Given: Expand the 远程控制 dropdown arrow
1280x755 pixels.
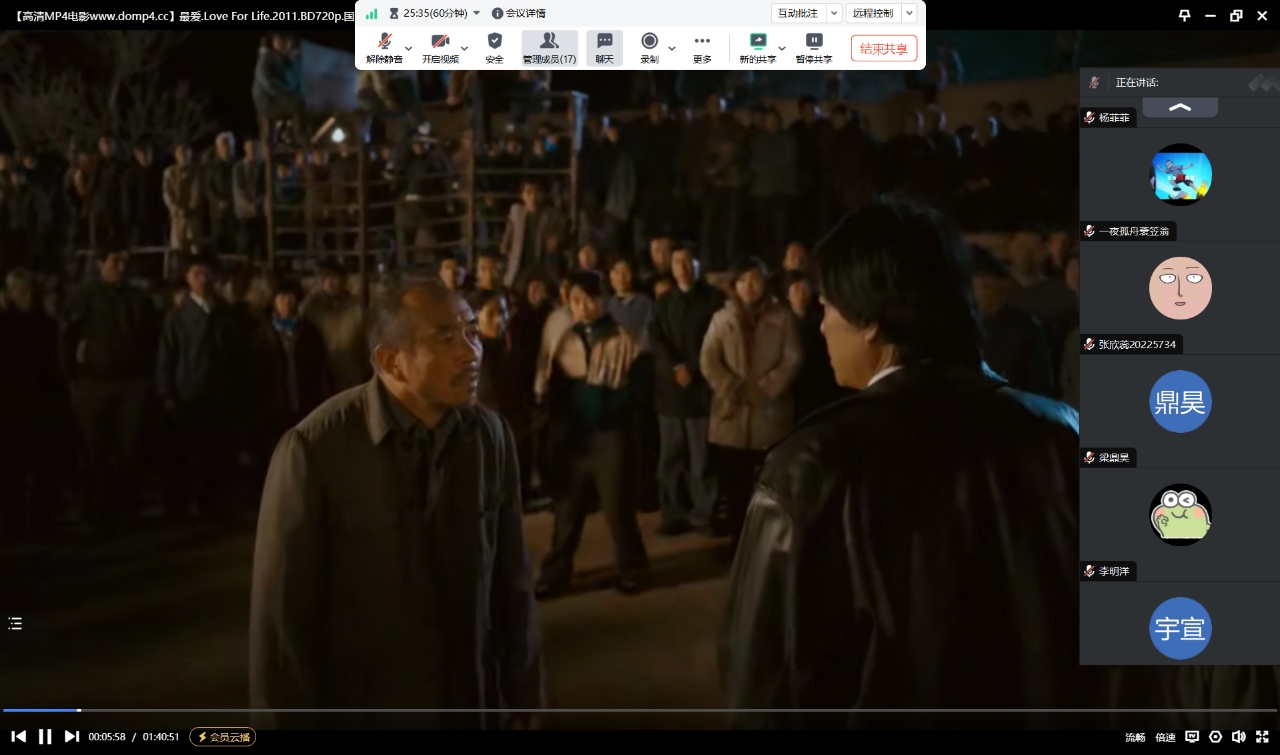Looking at the screenshot, I should tap(908, 13).
